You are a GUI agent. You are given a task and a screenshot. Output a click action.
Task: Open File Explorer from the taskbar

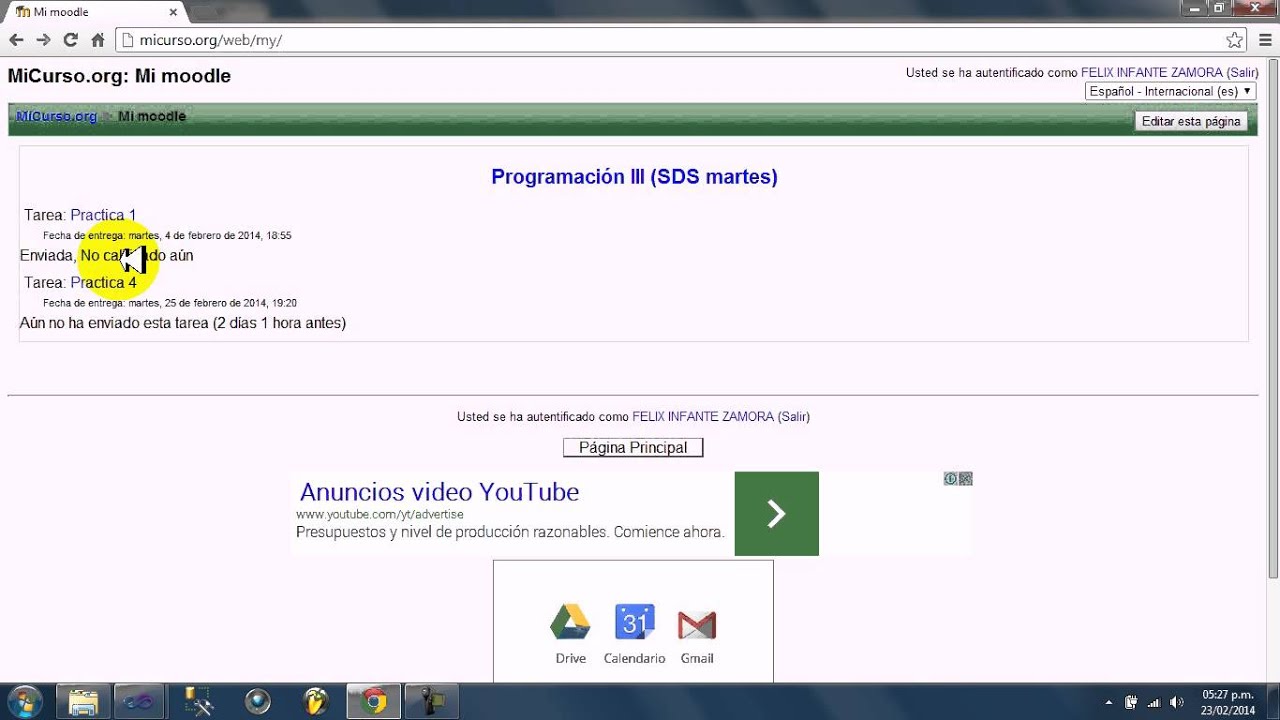pyautogui.click(x=83, y=702)
